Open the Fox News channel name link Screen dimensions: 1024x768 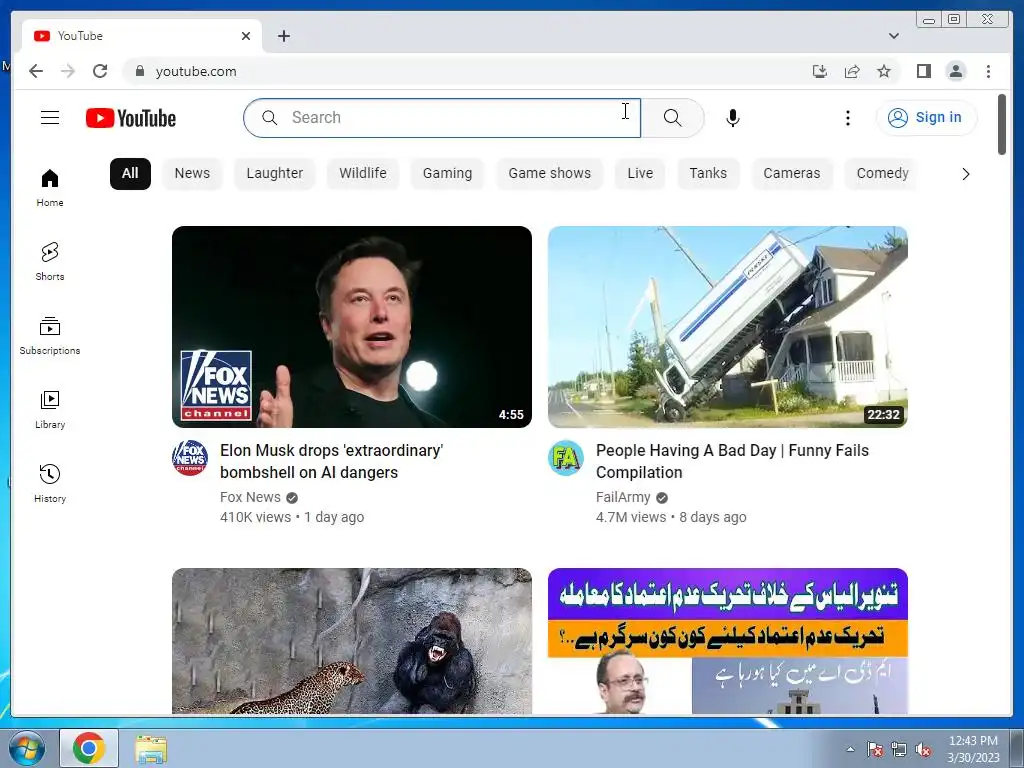[x=250, y=498]
